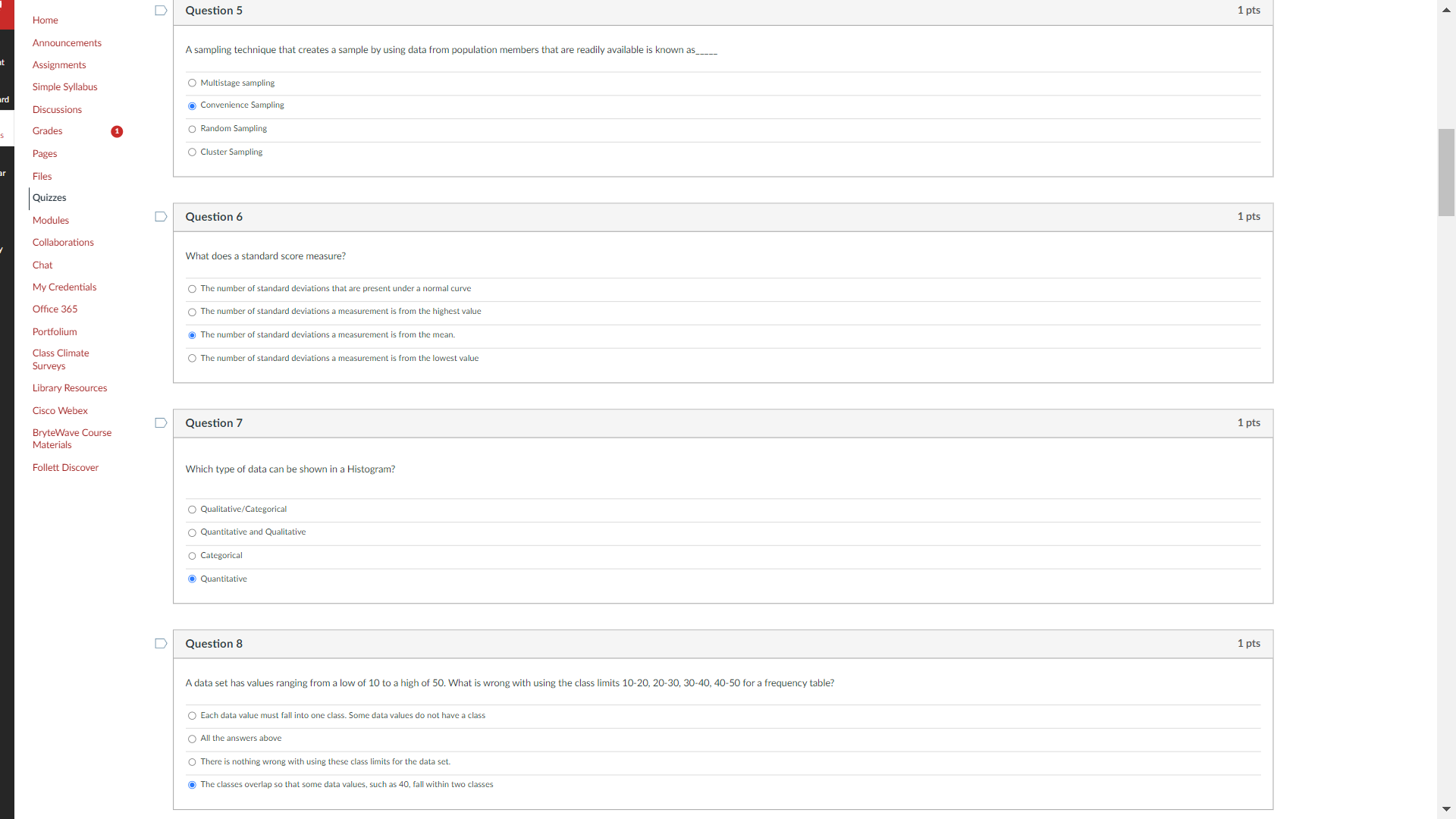
Task: Flag Question 7 for review
Action: (x=161, y=423)
